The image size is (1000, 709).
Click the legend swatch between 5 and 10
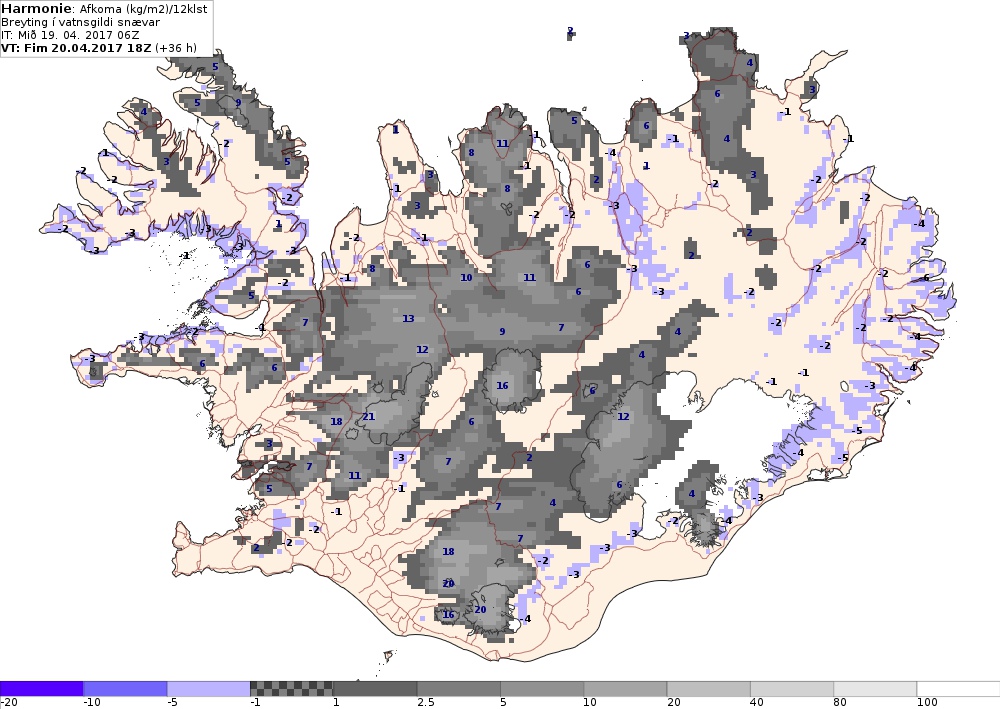pyautogui.click(x=542, y=689)
